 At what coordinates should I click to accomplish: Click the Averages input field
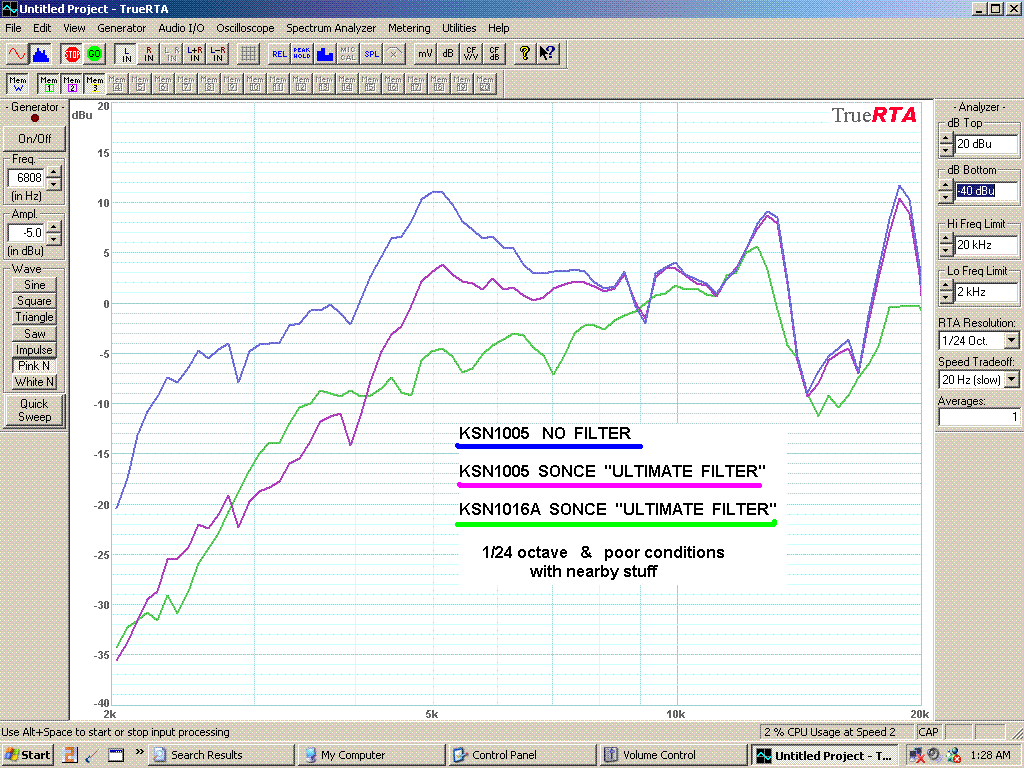[x=978, y=417]
